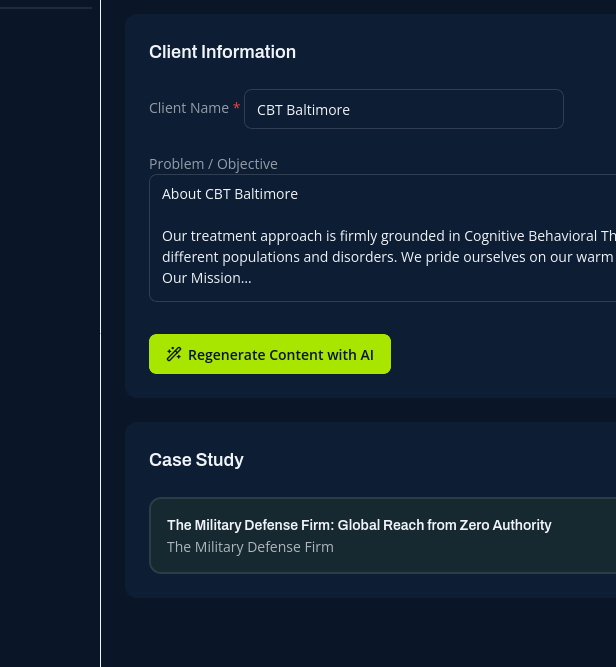Click the Problem / Objective label
Image resolution: width=616 pixels, height=667 pixels.
click(213, 164)
